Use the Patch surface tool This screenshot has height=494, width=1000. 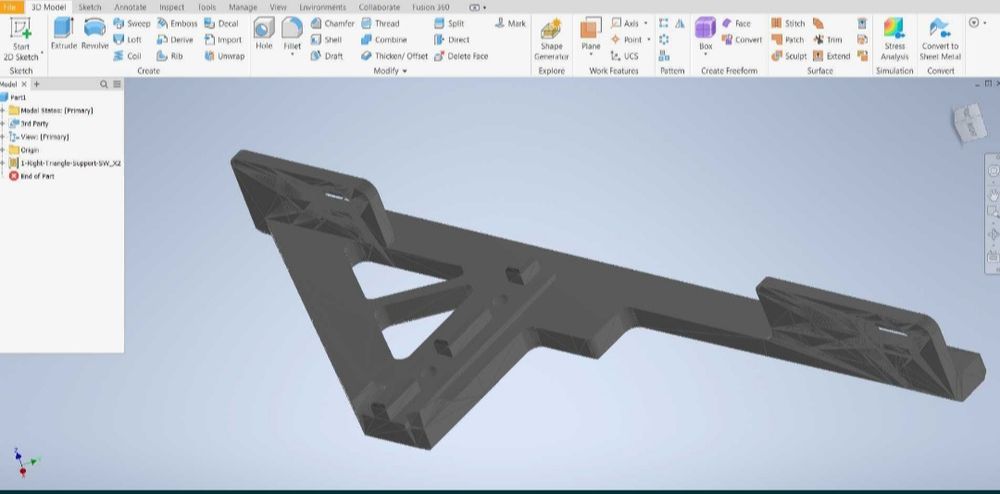coord(788,40)
